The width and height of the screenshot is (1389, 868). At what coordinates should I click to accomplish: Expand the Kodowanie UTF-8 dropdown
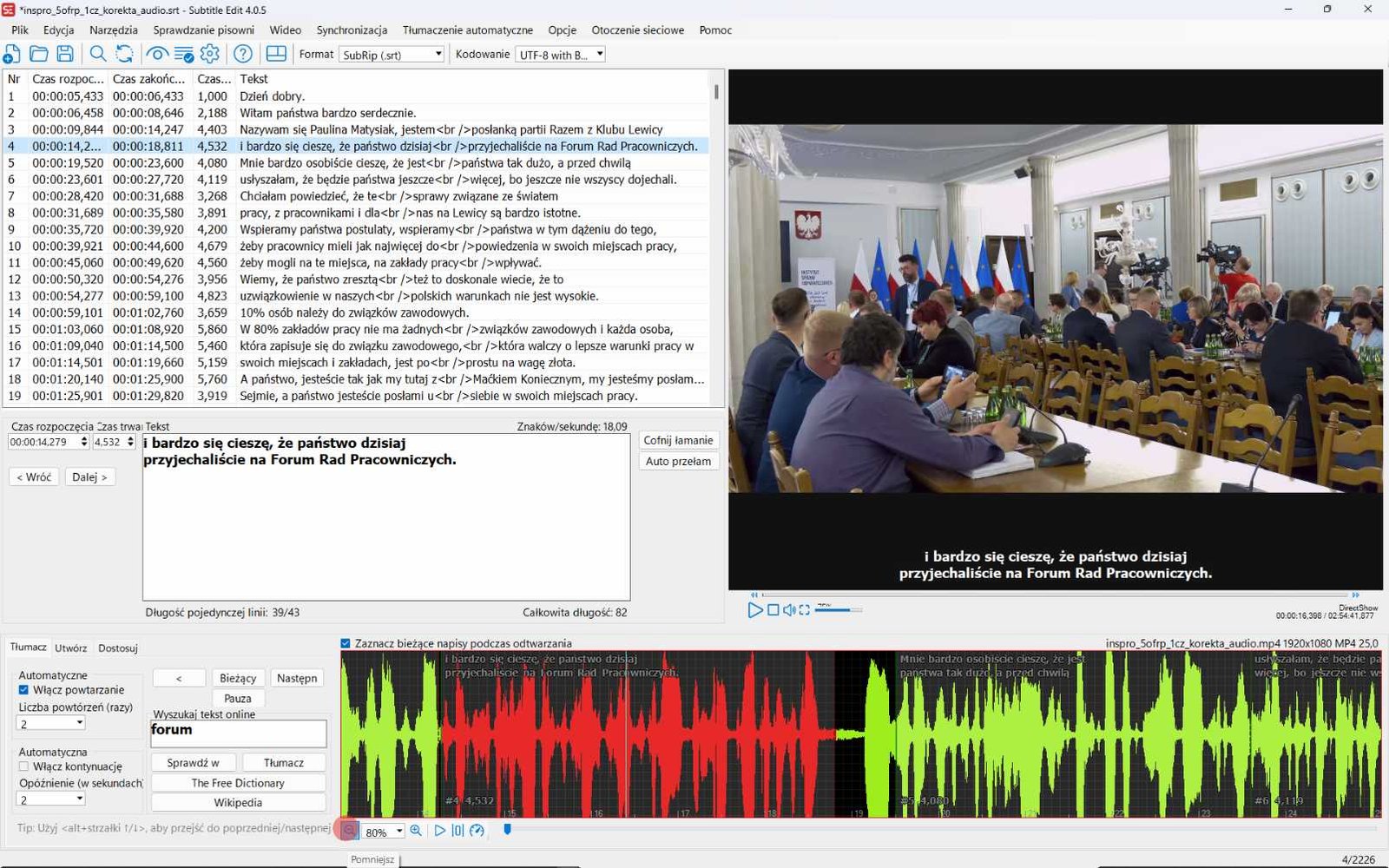560,55
